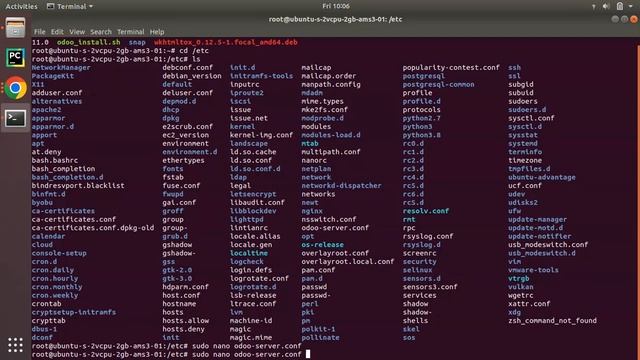Click the cryptsetup-initramfs entry
This screenshot has height=360, width=640.
coord(73,312)
